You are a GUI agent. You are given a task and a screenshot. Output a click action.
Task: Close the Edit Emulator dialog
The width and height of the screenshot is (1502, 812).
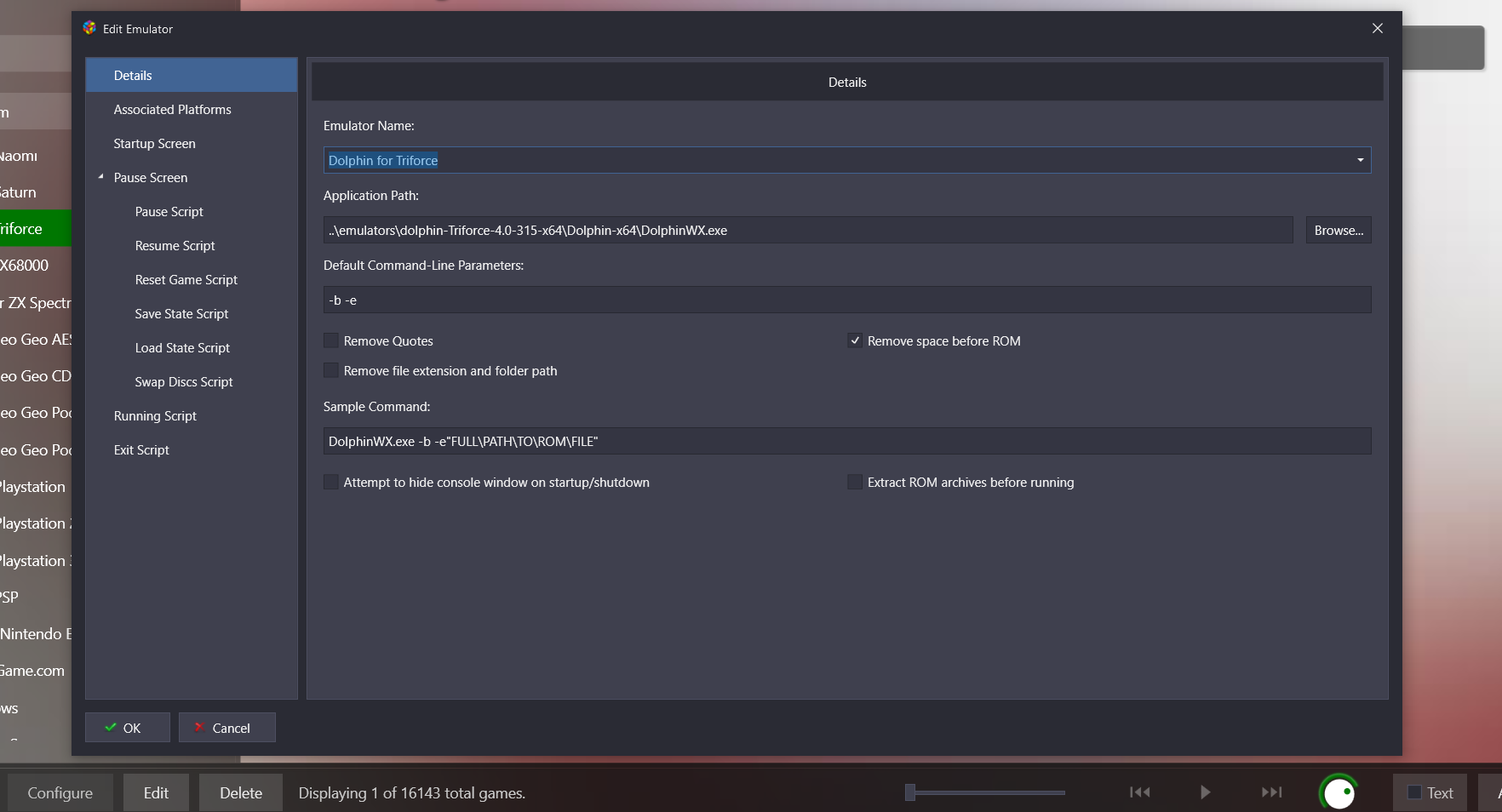[1377, 28]
